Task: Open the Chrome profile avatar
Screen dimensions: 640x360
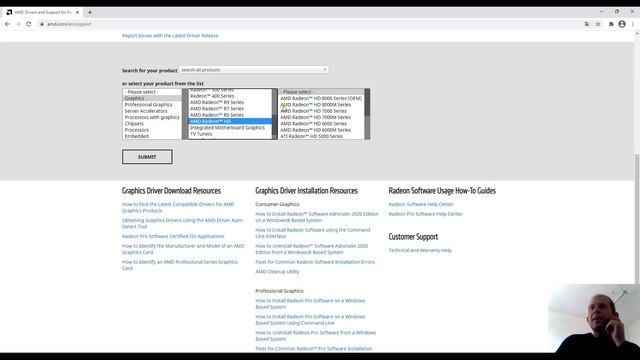Action: pyautogui.click(x=622, y=24)
